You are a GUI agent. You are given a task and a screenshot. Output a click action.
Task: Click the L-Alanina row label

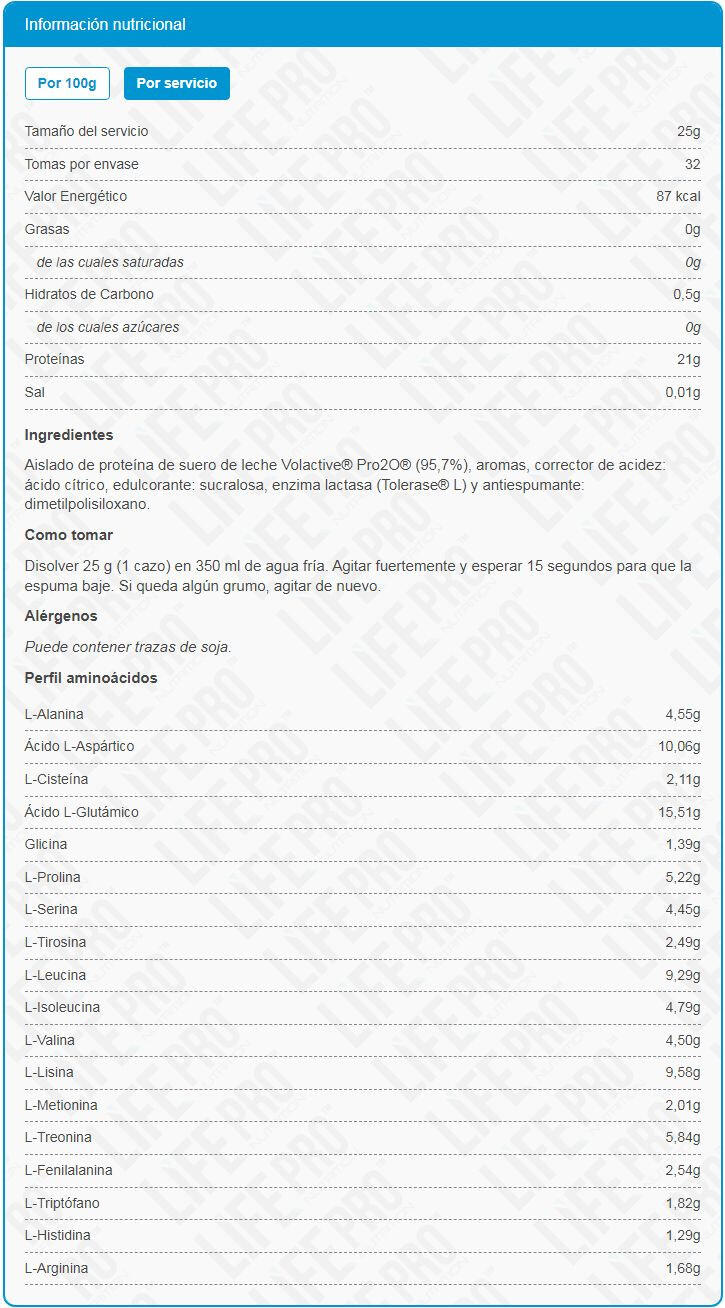point(54,714)
